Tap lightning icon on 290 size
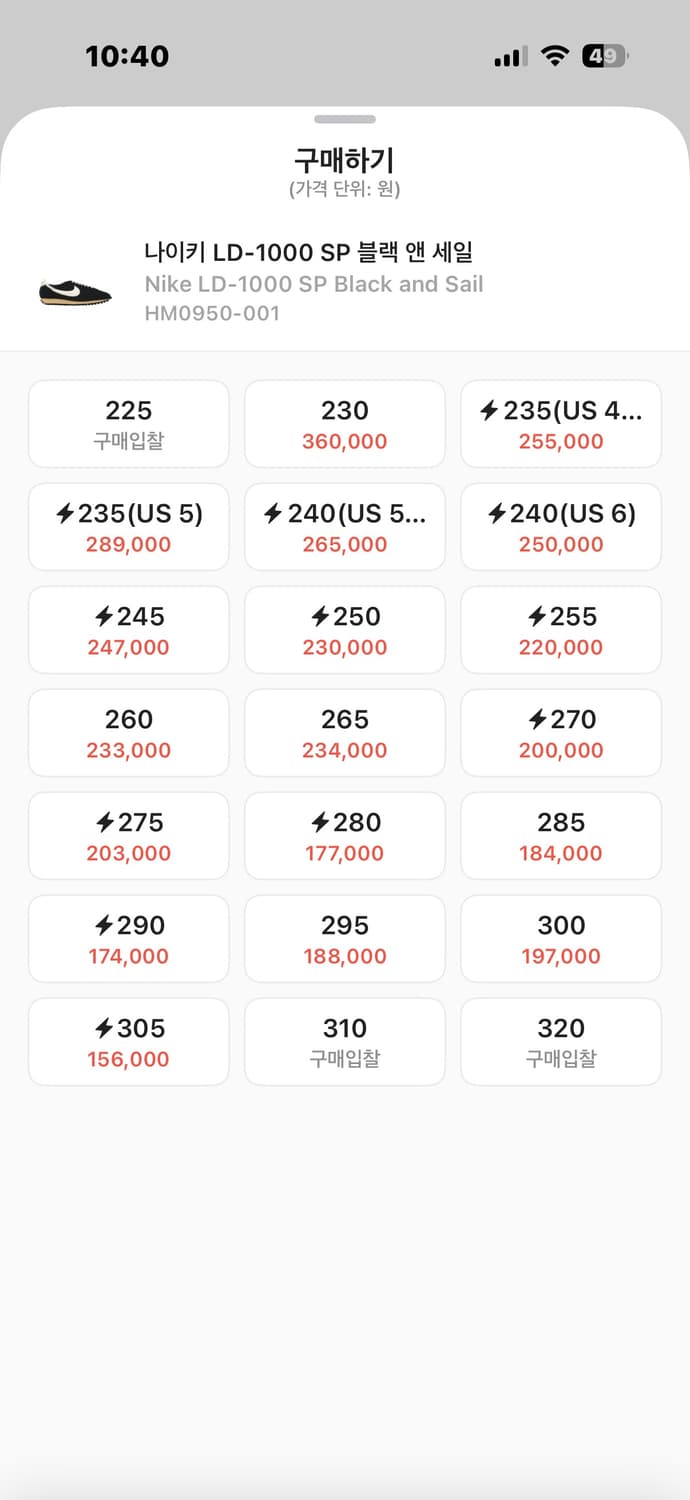Screen dimensions: 690x1500 coord(104,926)
